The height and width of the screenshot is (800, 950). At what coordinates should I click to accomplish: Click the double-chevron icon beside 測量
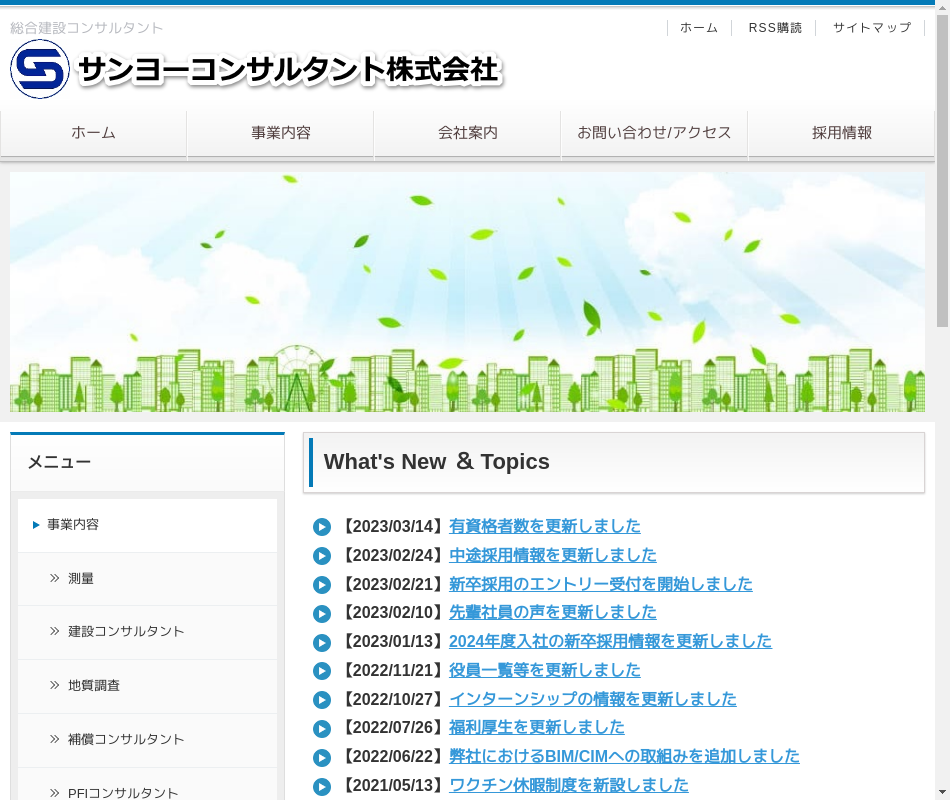point(55,578)
